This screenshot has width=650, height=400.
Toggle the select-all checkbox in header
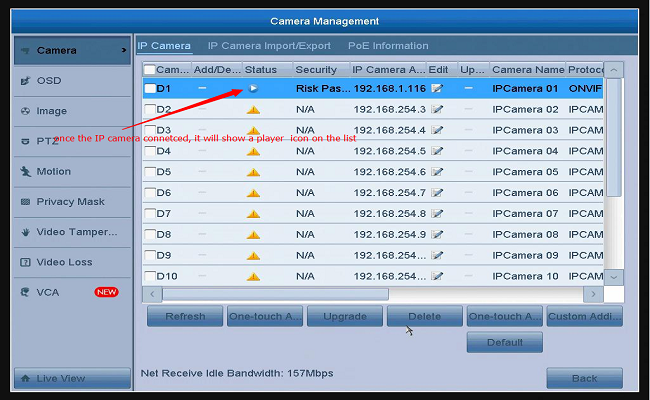pyautogui.click(x=150, y=70)
